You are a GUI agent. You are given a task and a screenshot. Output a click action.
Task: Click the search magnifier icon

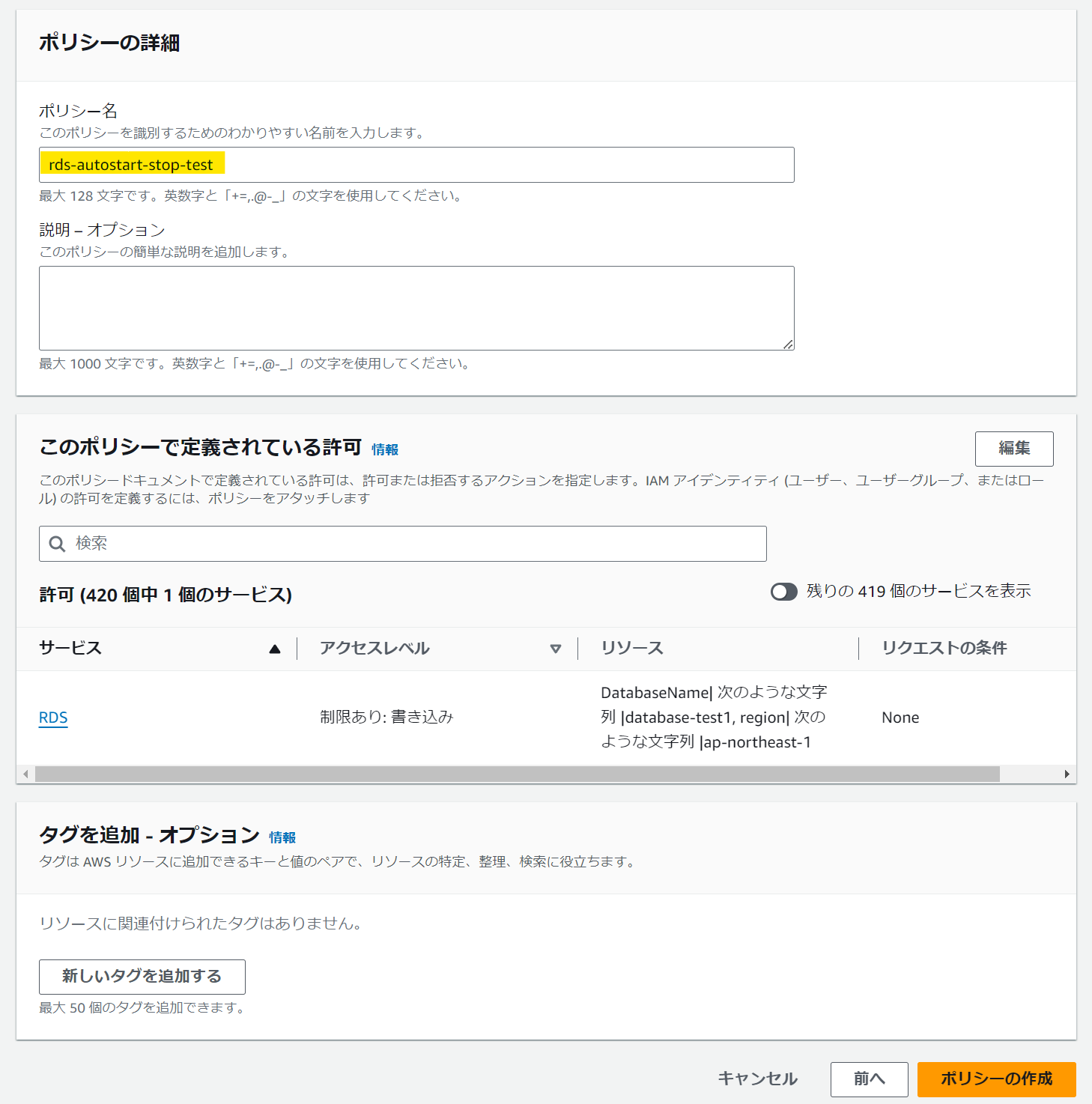pos(57,544)
